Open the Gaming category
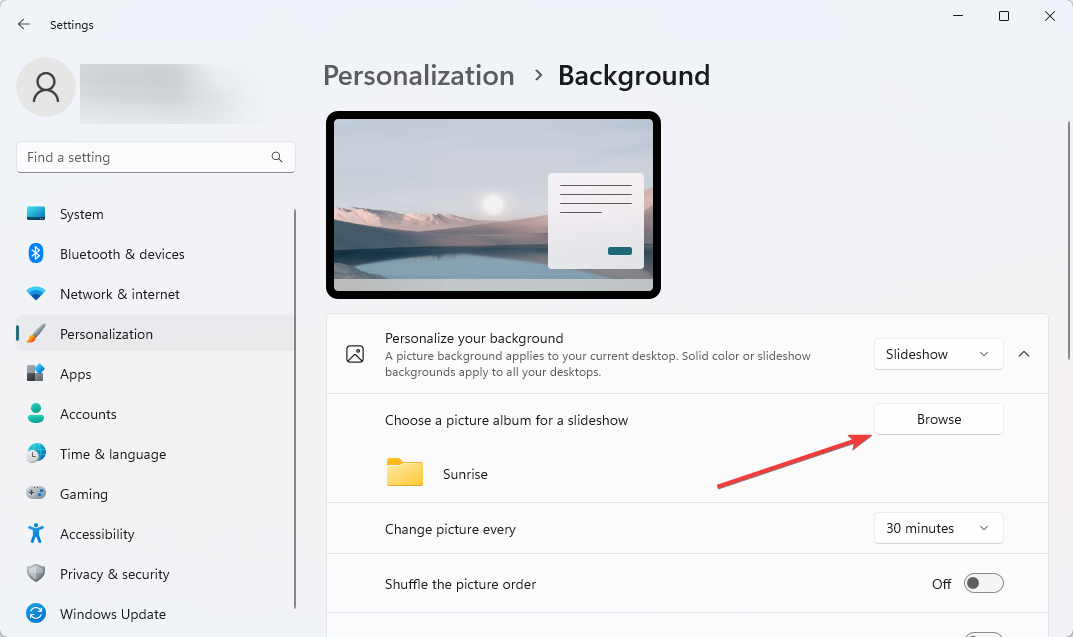The width and height of the screenshot is (1073, 637). pyautogui.click(x=155, y=493)
